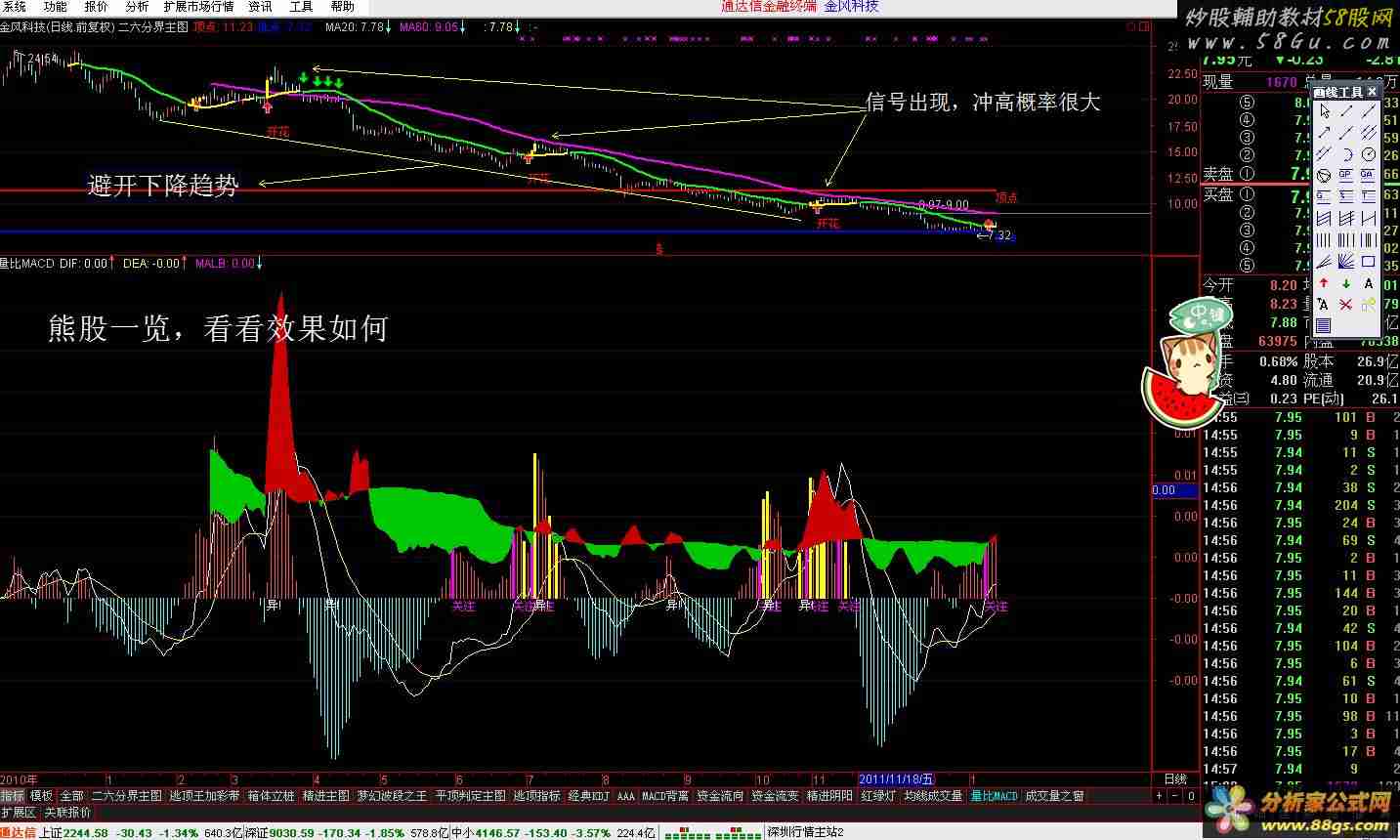
Task: Choose the GA lines drawing tool
Action: click(x=1369, y=177)
